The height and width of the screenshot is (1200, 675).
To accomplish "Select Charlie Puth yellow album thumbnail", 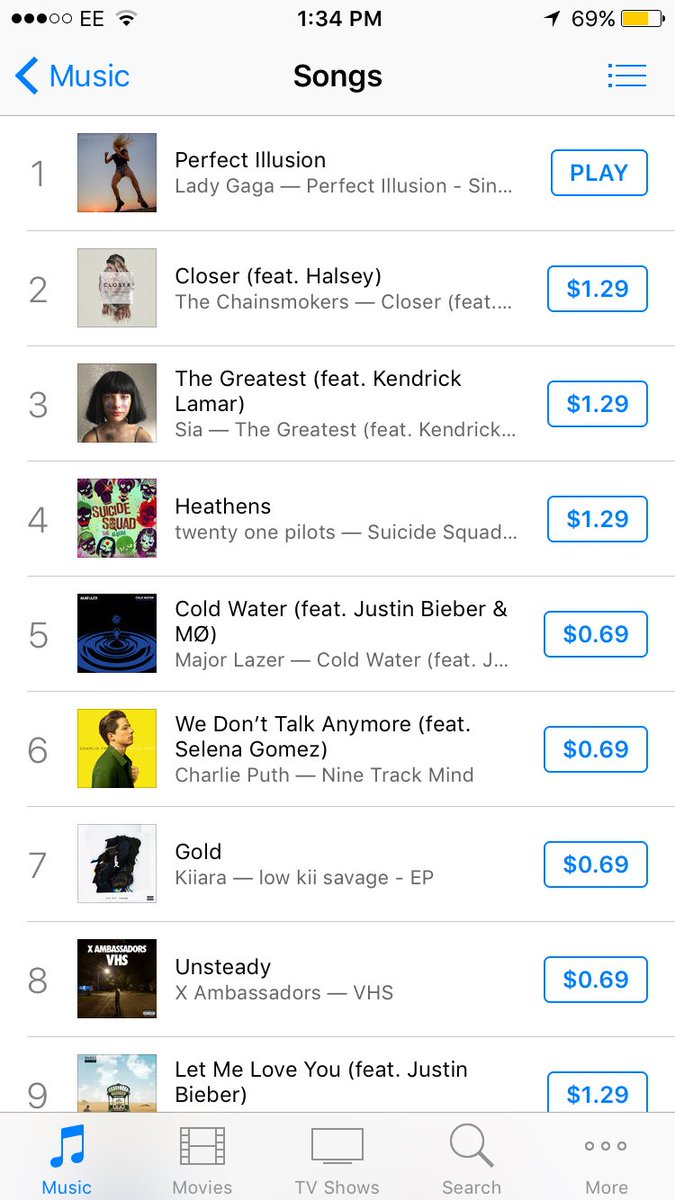I will click(x=117, y=748).
